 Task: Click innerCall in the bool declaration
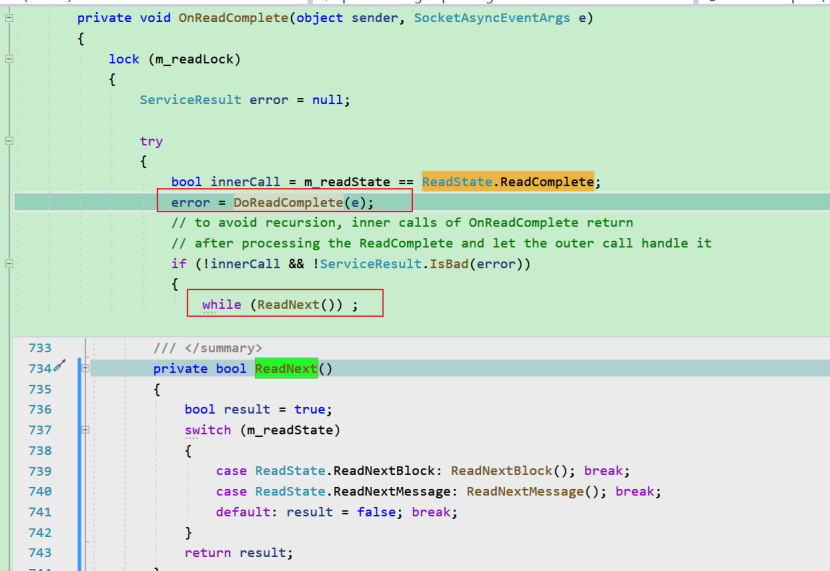[245, 182]
